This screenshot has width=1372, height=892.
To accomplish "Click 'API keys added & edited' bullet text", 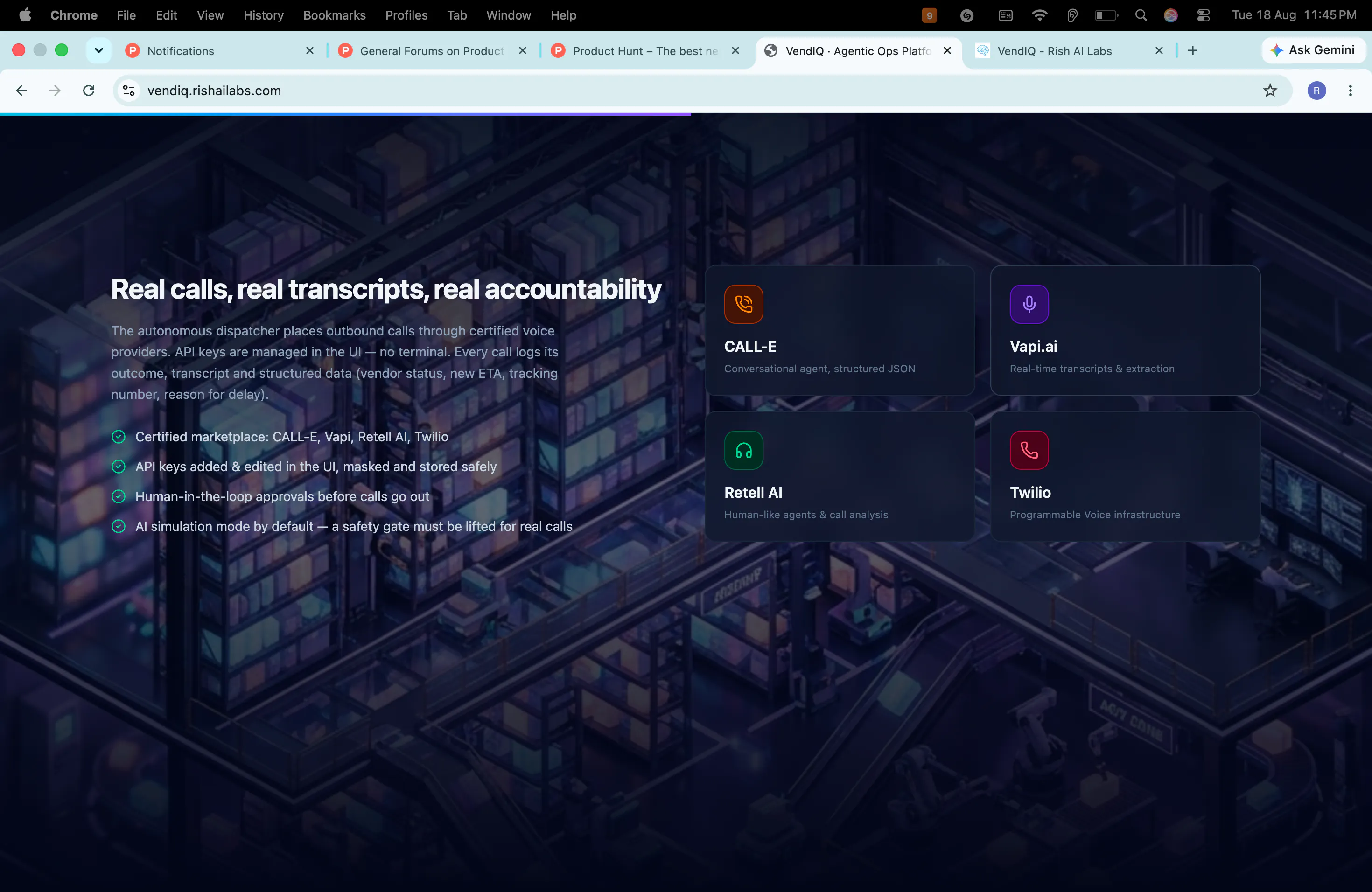I will [x=315, y=467].
